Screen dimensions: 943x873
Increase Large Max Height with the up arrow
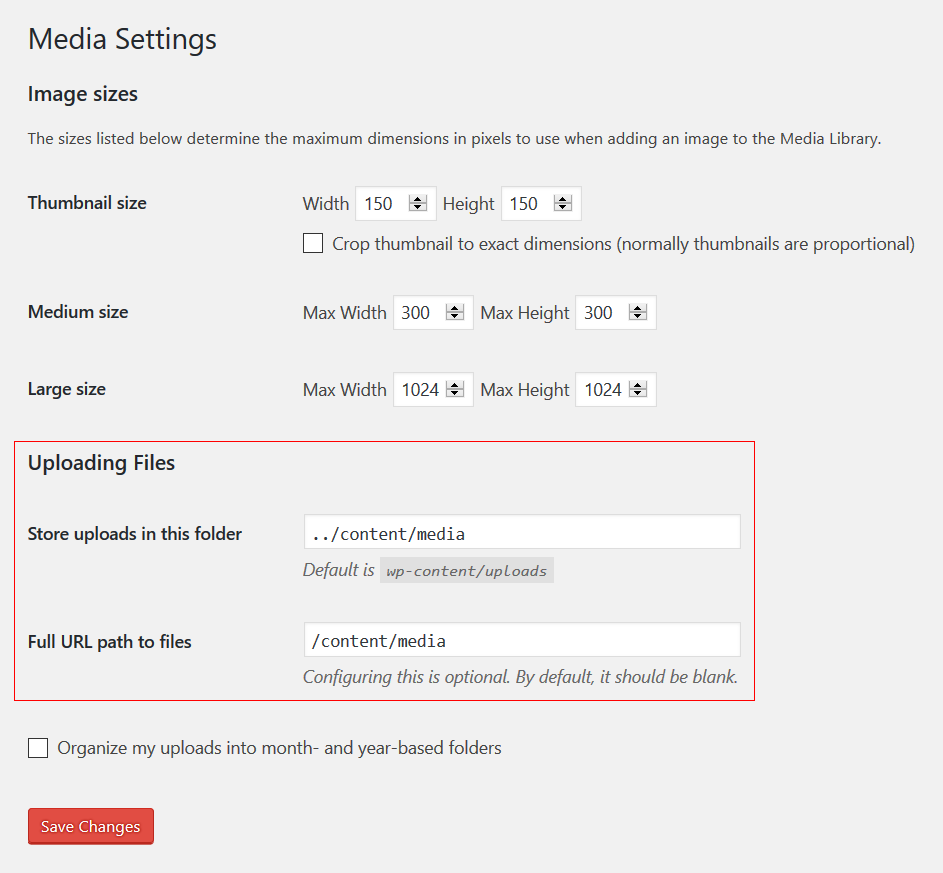(x=638, y=385)
